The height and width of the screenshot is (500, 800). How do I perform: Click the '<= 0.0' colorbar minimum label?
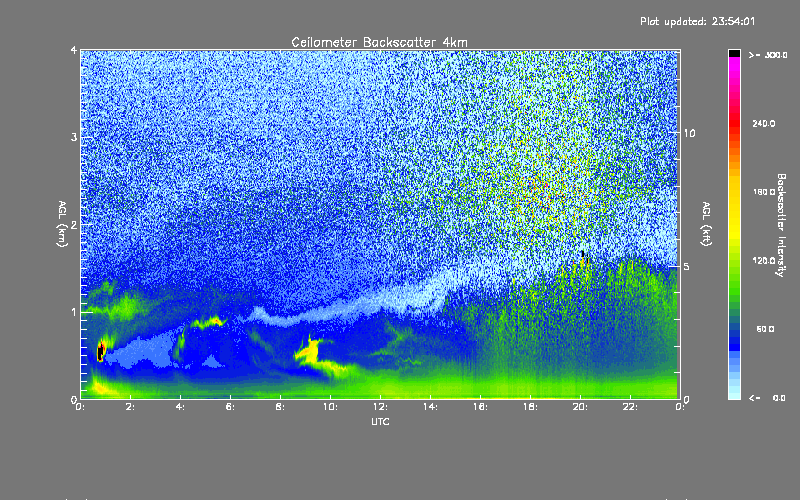[767, 398]
